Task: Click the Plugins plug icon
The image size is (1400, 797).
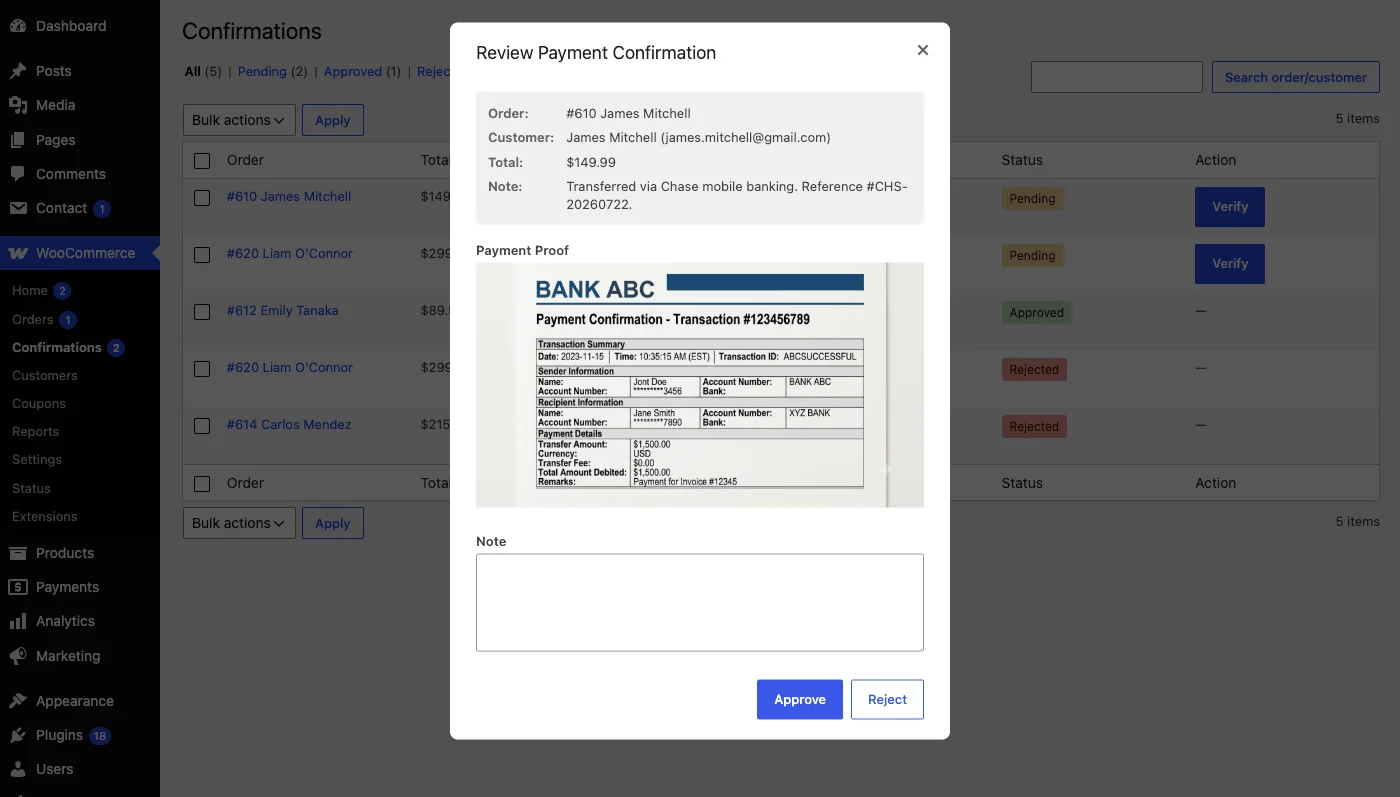Action: coord(18,735)
